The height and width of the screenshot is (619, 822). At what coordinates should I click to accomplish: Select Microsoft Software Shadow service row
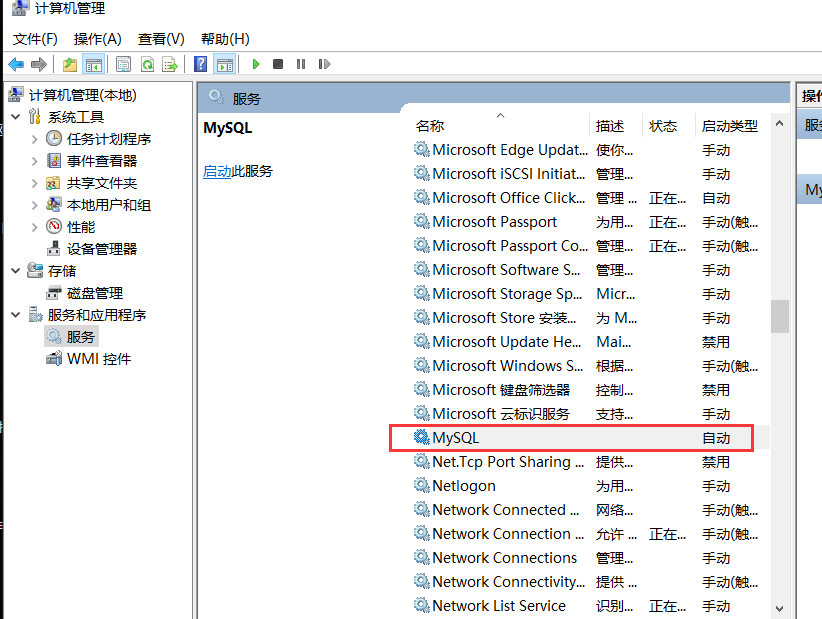click(x=590, y=270)
